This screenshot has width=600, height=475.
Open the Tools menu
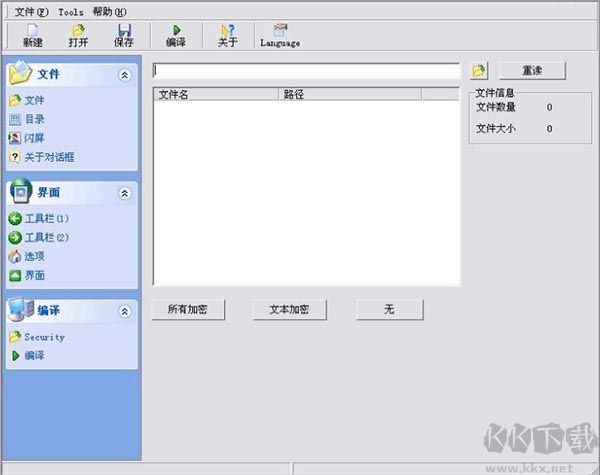click(x=71, y=12)
